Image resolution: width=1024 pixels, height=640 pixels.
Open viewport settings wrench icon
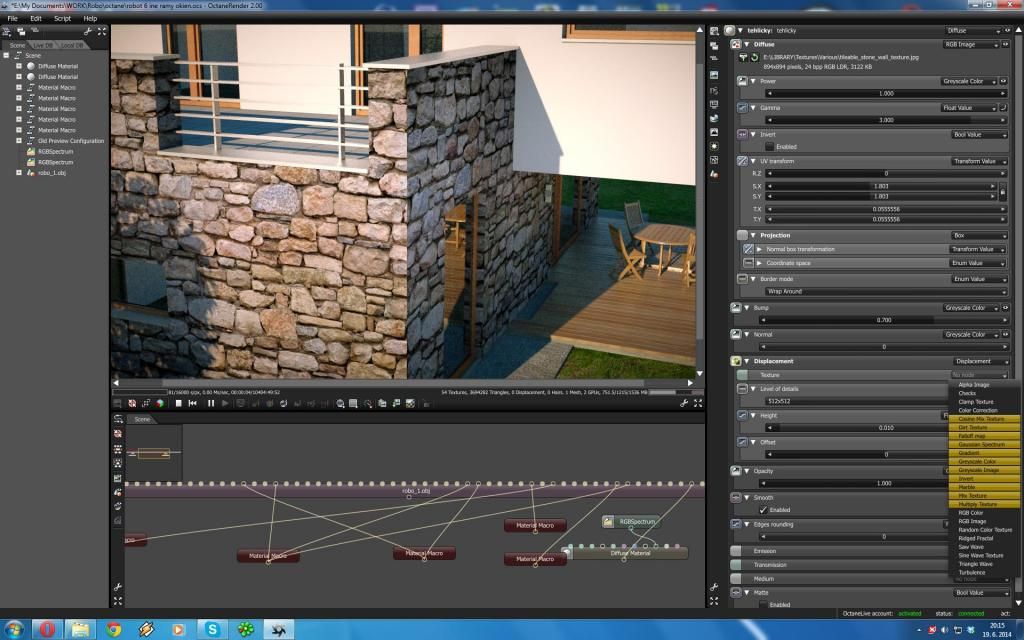(x=684, y=404)
